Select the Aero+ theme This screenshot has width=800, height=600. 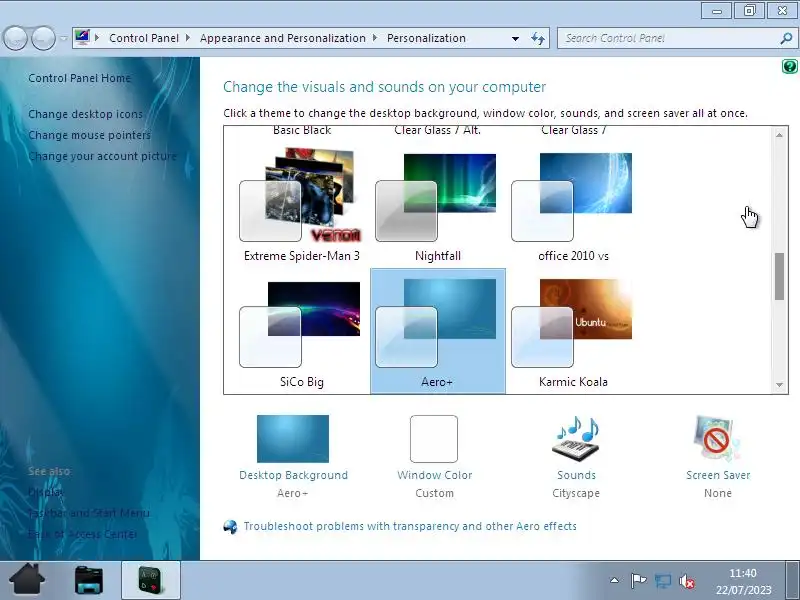[x=438, y=332]
